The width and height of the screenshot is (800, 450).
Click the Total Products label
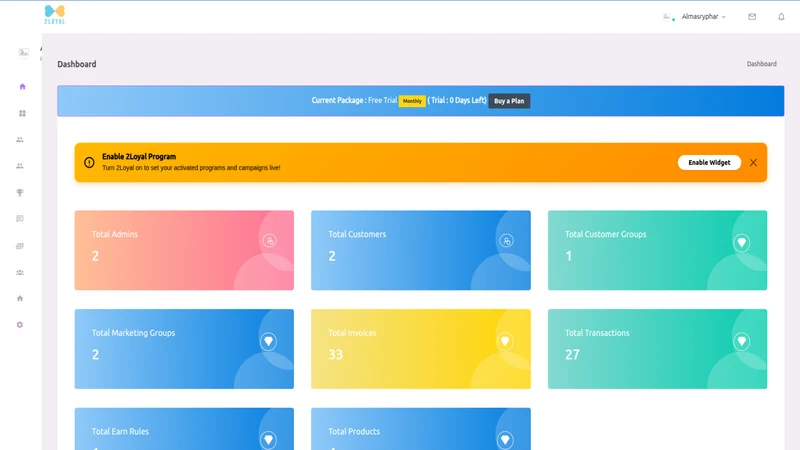pos(354,432)
